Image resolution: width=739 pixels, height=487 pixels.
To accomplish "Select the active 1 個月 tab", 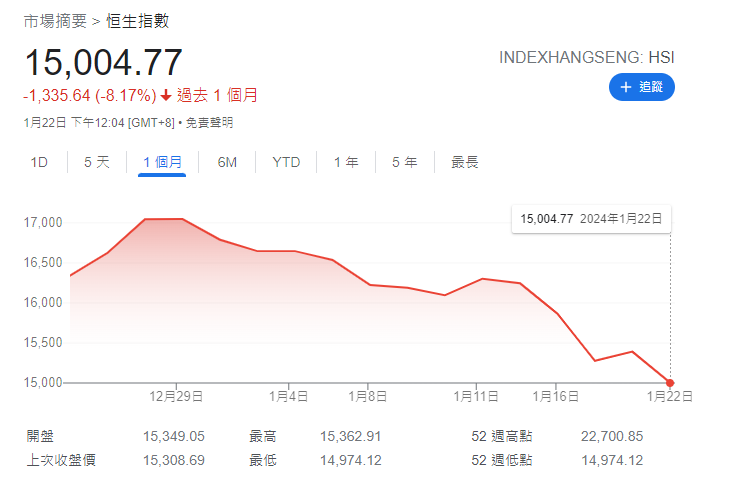I will [162, 162].
